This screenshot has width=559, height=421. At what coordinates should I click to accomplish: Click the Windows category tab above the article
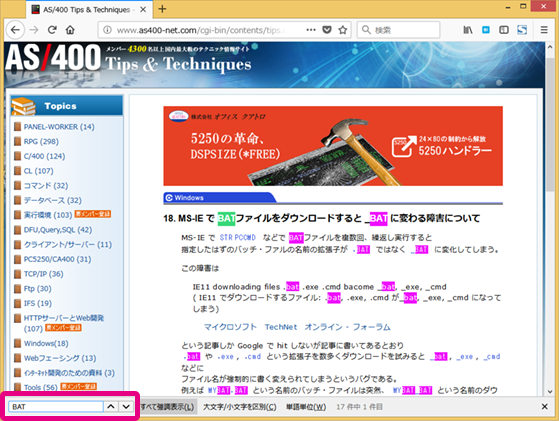click(x=219, y=197)
